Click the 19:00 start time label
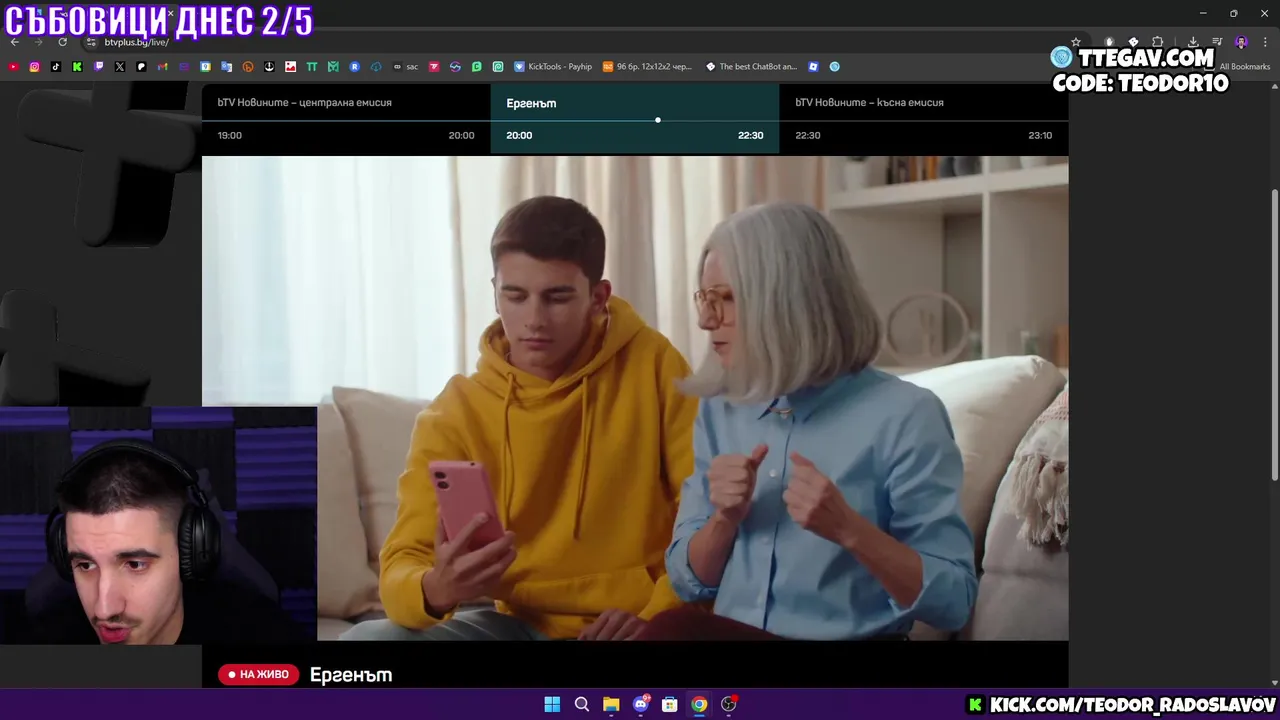The height and width of the screenshot is (720, 1280). 230,135
